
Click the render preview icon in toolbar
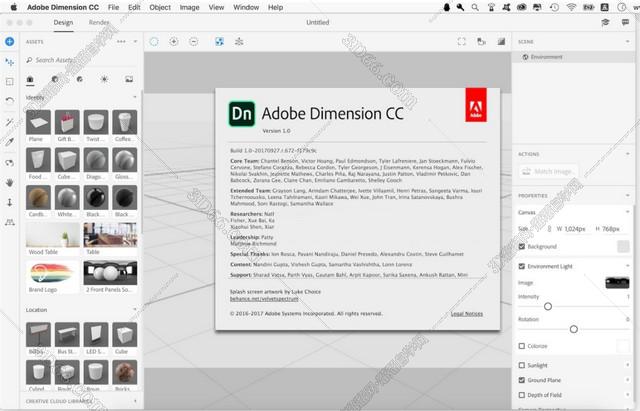coord(501,42)
